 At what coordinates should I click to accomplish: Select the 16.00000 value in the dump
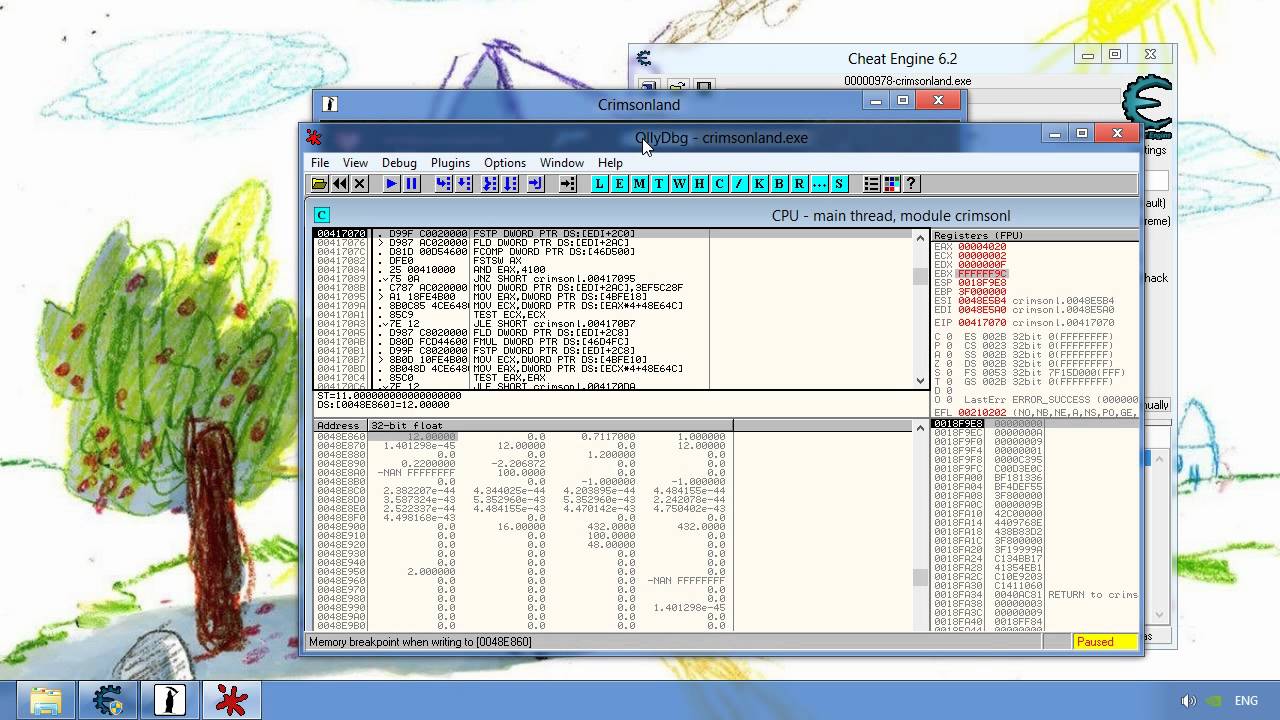coord(520,527)
